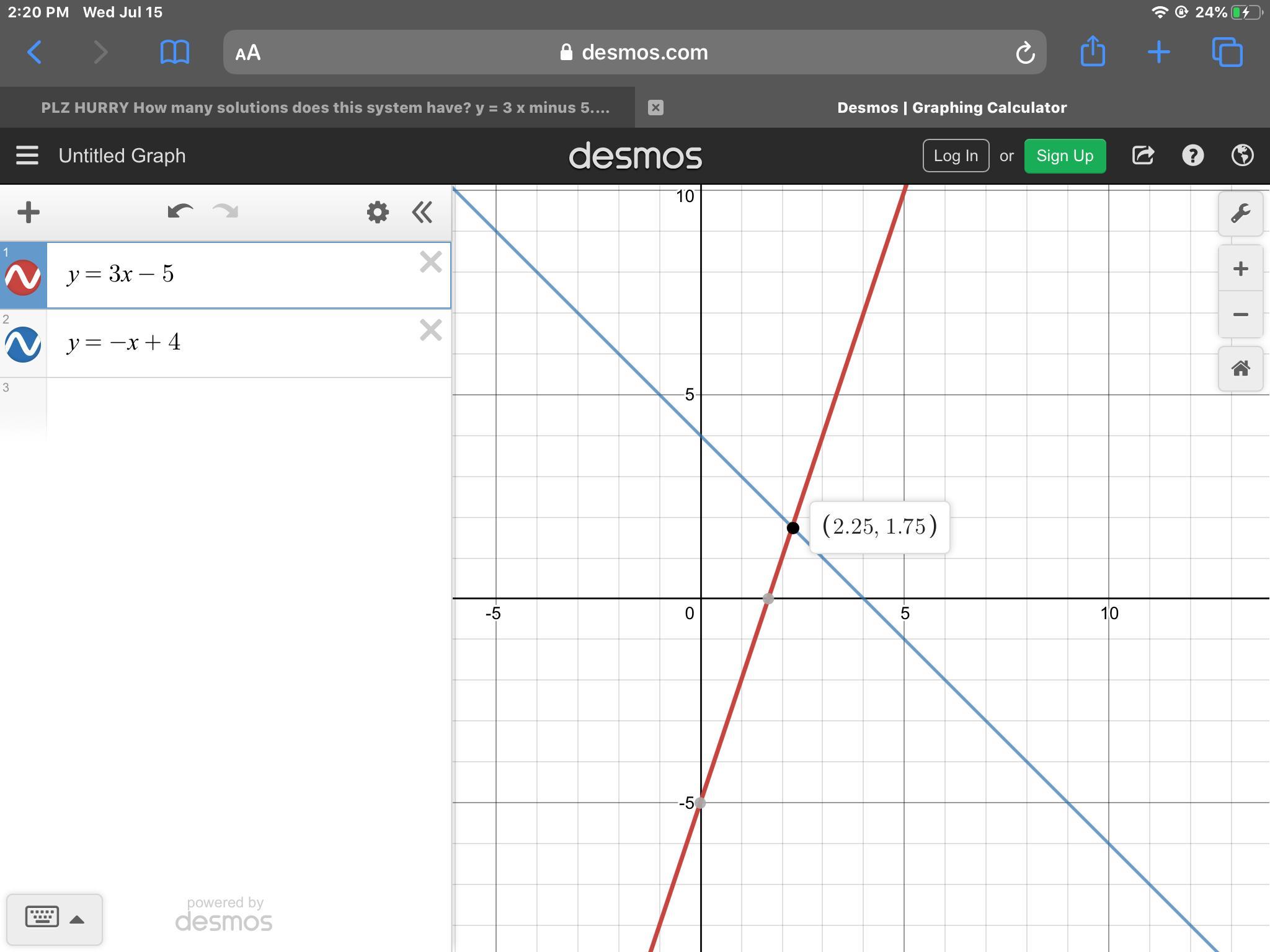Click the green Sign Up button

tap(1065, 156)
